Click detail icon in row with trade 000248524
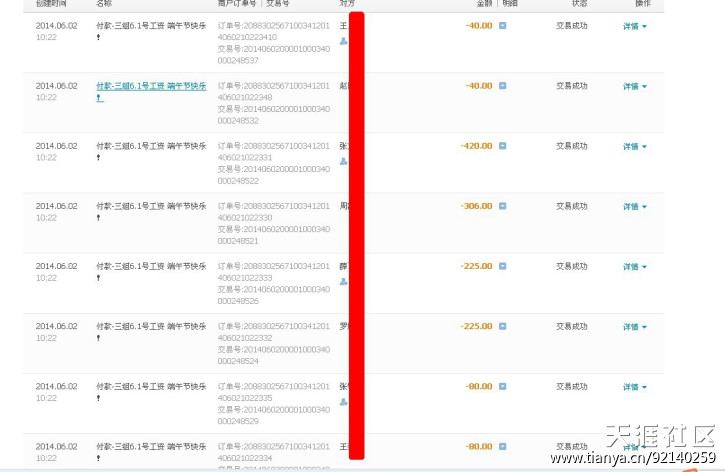Screen dimensions: 725x472 [x=503, y=326]
